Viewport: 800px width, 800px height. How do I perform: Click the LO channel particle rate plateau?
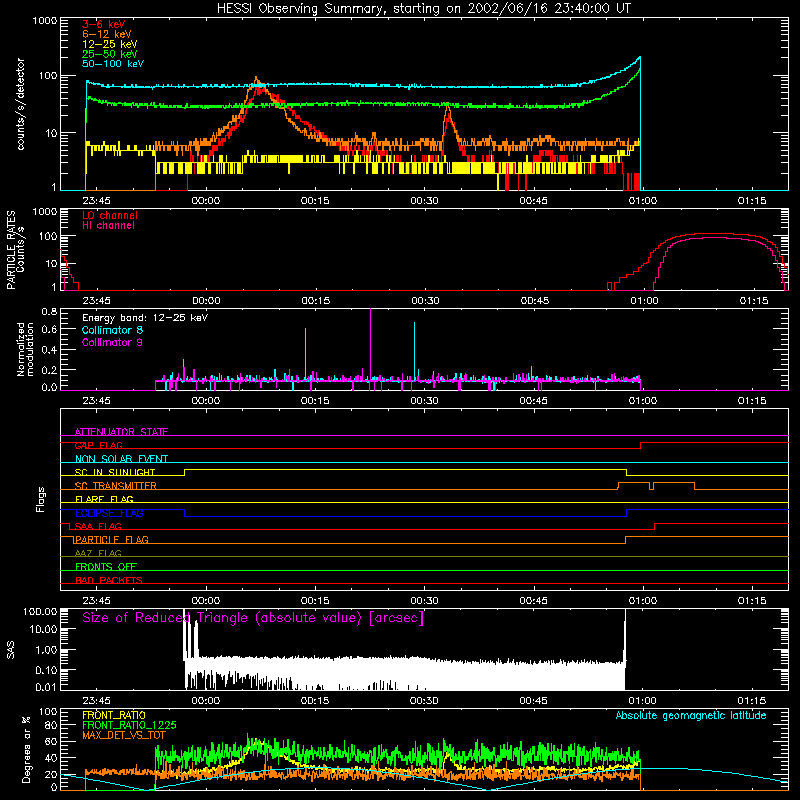click(714, 234)
